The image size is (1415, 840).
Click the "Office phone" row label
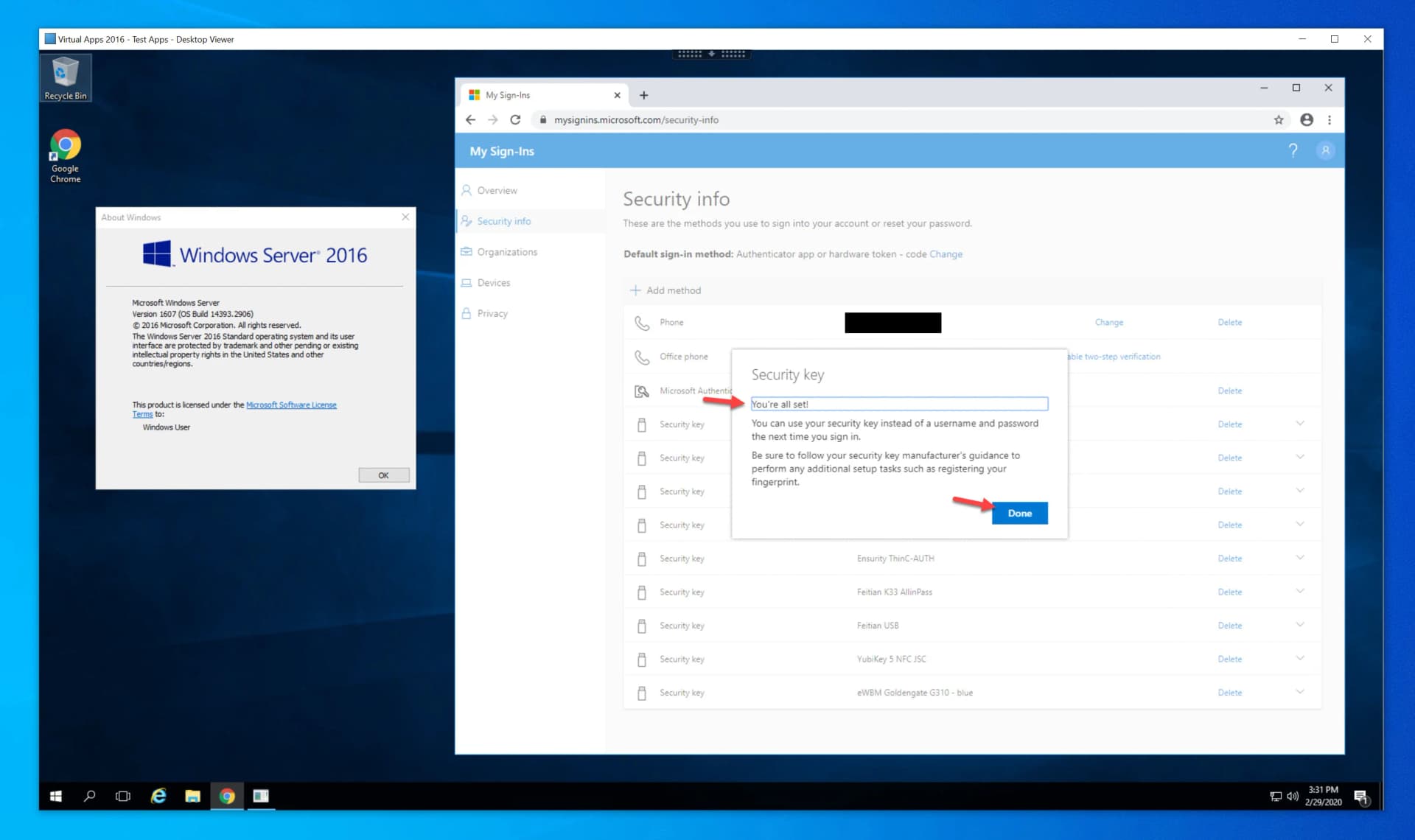coord(683,357)
